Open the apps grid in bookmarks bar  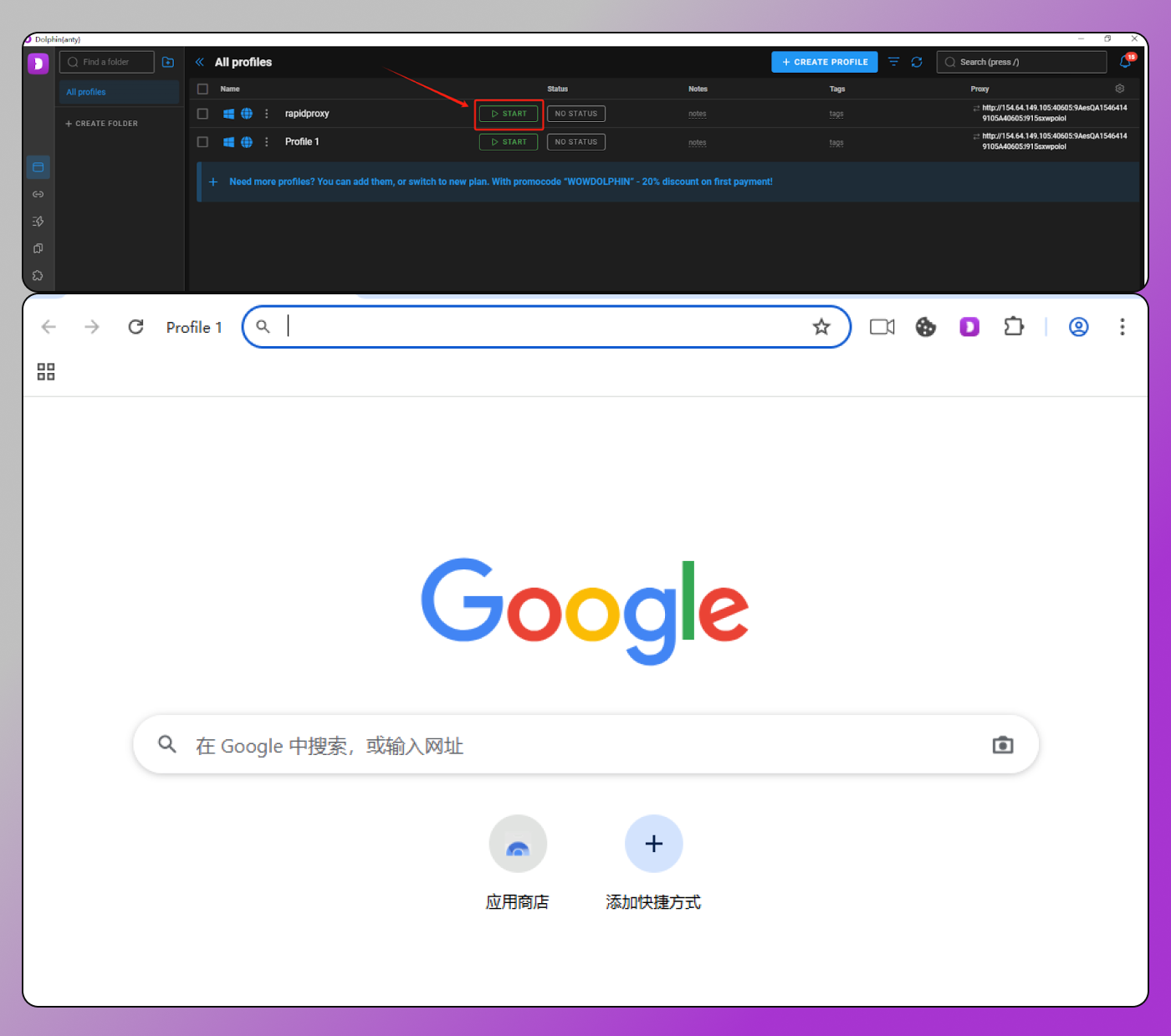pos(46,371)
